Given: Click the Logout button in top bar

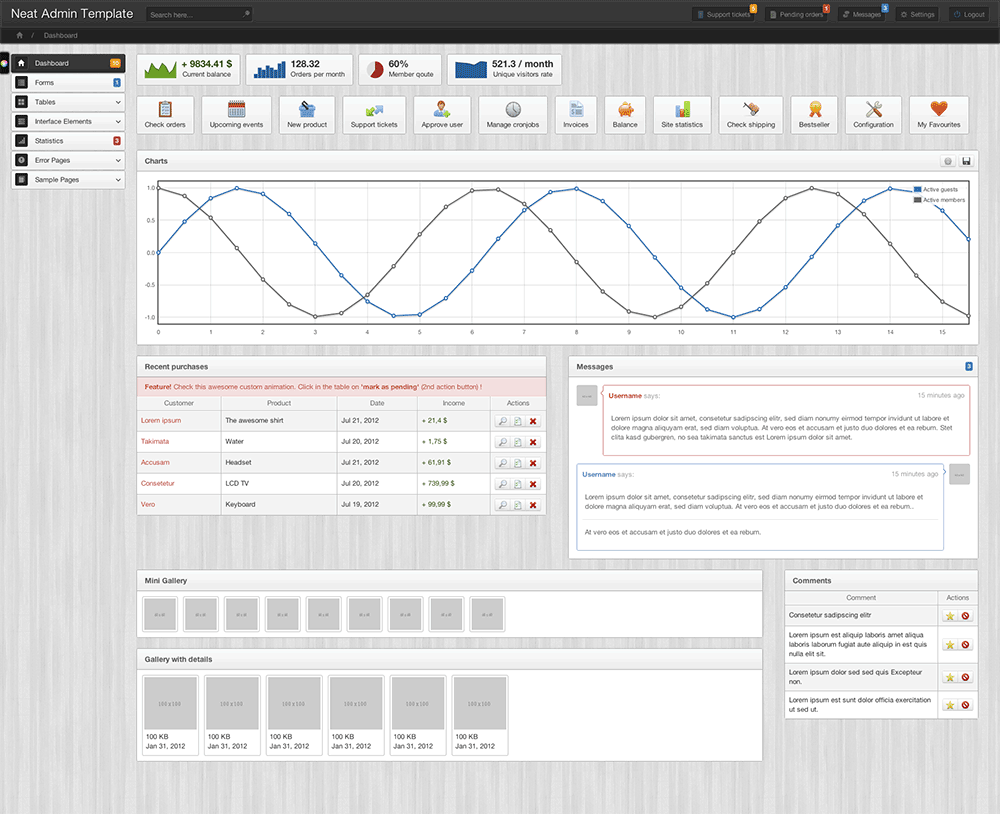Looking at the screenshot, I should tap(969, 15).
